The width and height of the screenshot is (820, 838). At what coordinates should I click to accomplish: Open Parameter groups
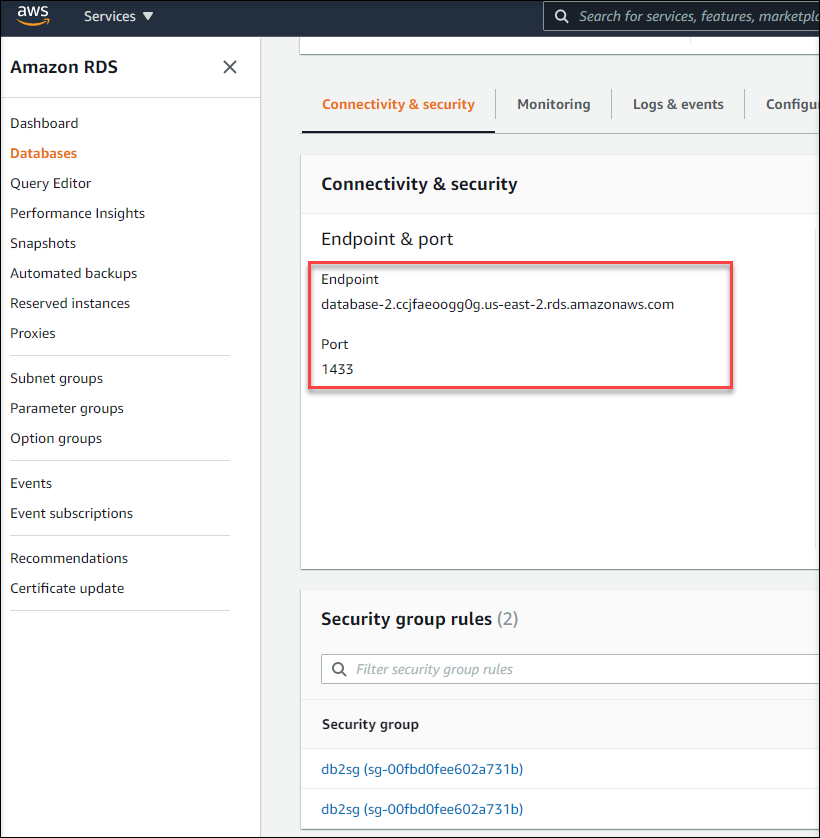66,408
